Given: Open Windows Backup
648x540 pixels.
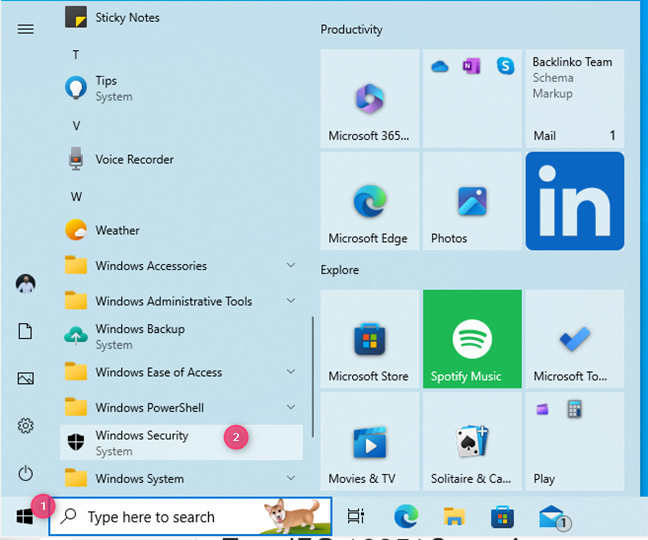Looking at the screenshot, I should click(181, 337).
